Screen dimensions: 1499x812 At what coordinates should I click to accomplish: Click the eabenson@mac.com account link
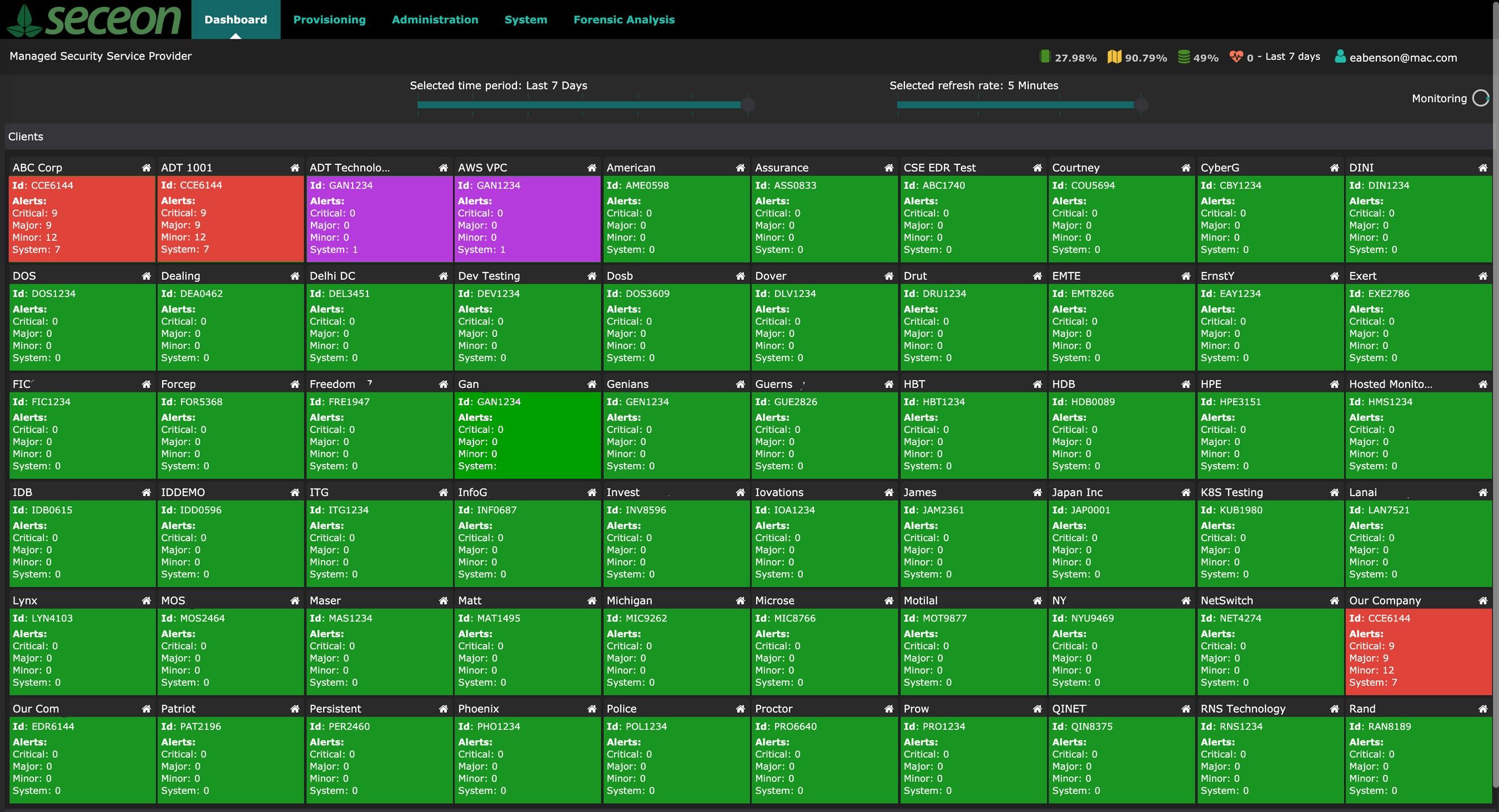point(1403,58)
